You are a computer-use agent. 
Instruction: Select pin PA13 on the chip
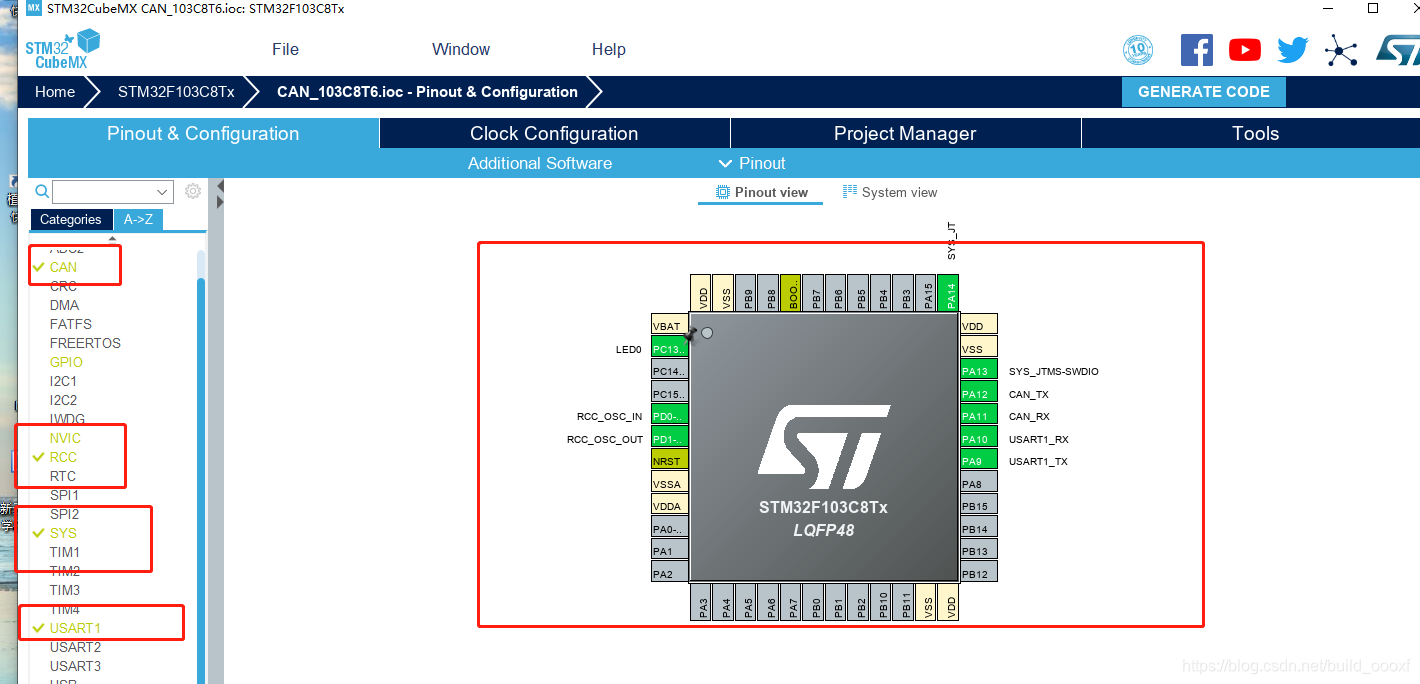(979, 371)
